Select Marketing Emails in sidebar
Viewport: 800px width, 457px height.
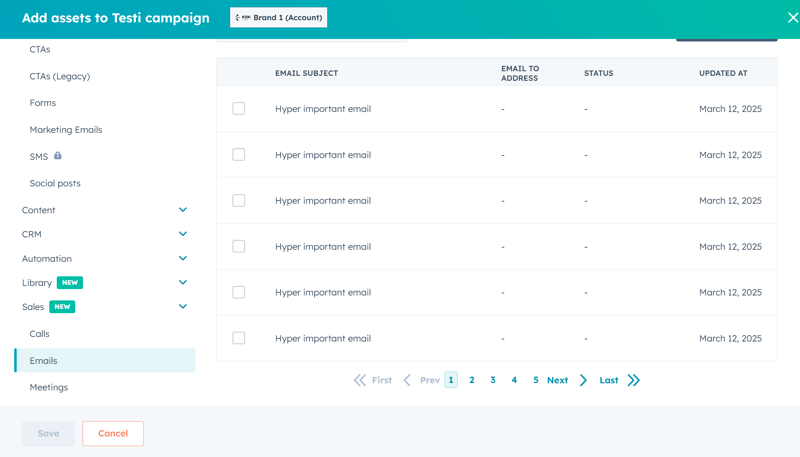pyautogui.click(x=66, y=130)
